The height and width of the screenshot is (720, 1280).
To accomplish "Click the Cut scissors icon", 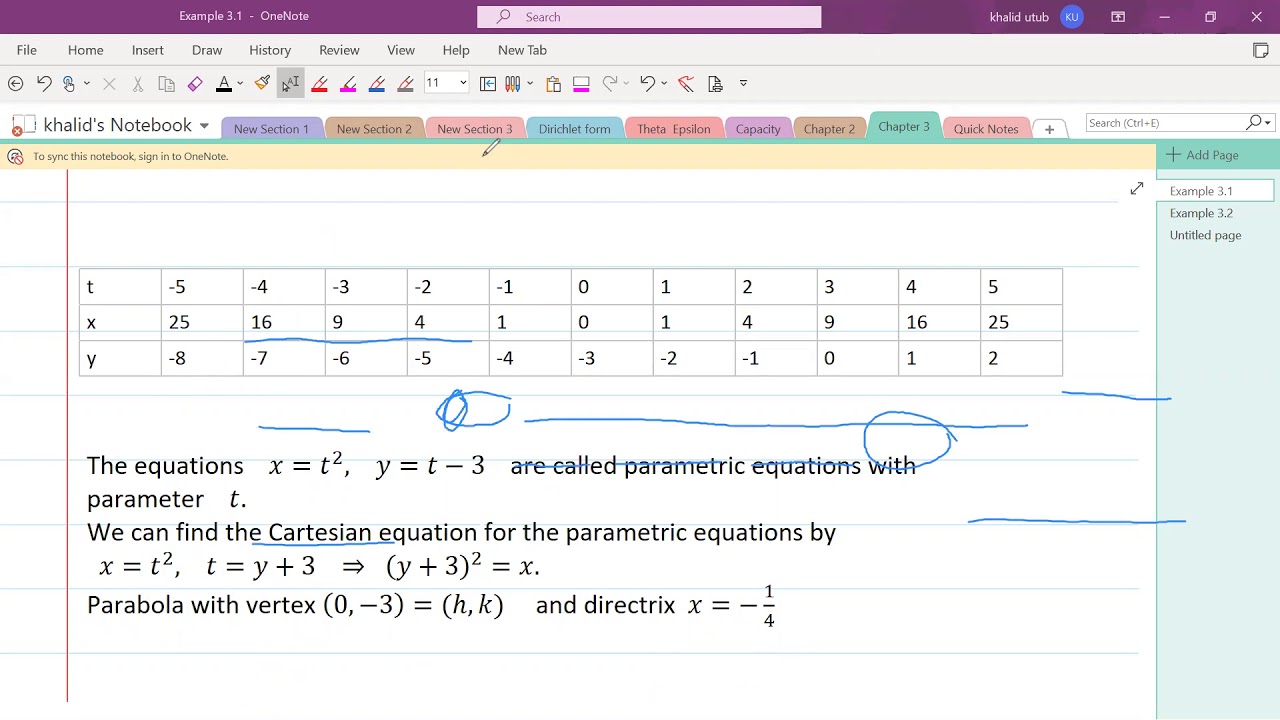I will 138,84.
